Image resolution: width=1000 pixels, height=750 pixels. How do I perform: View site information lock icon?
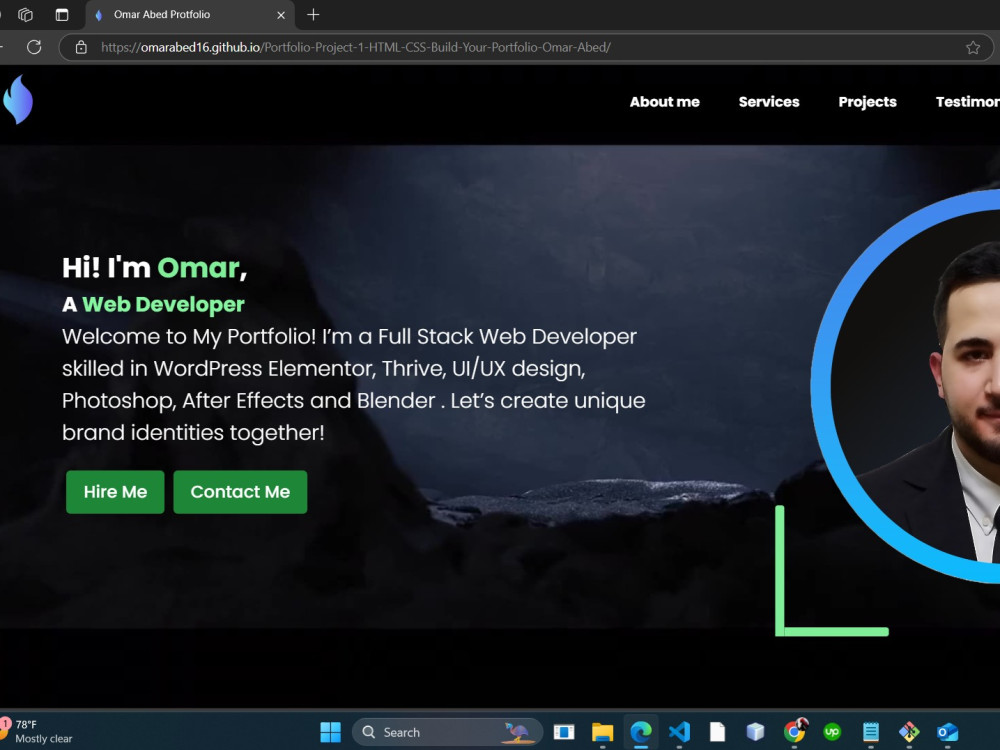pos(81,47)
